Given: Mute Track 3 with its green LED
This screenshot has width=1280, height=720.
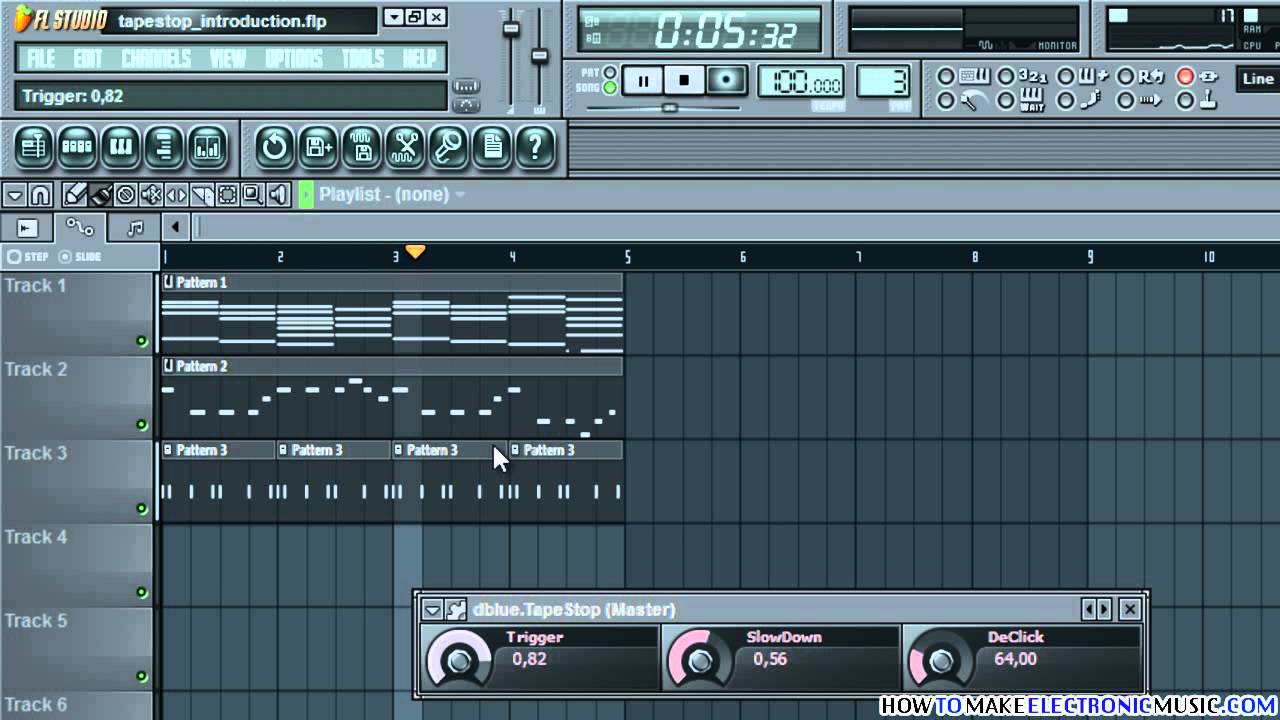Looking at the screenshot, I should pos(141,509).
